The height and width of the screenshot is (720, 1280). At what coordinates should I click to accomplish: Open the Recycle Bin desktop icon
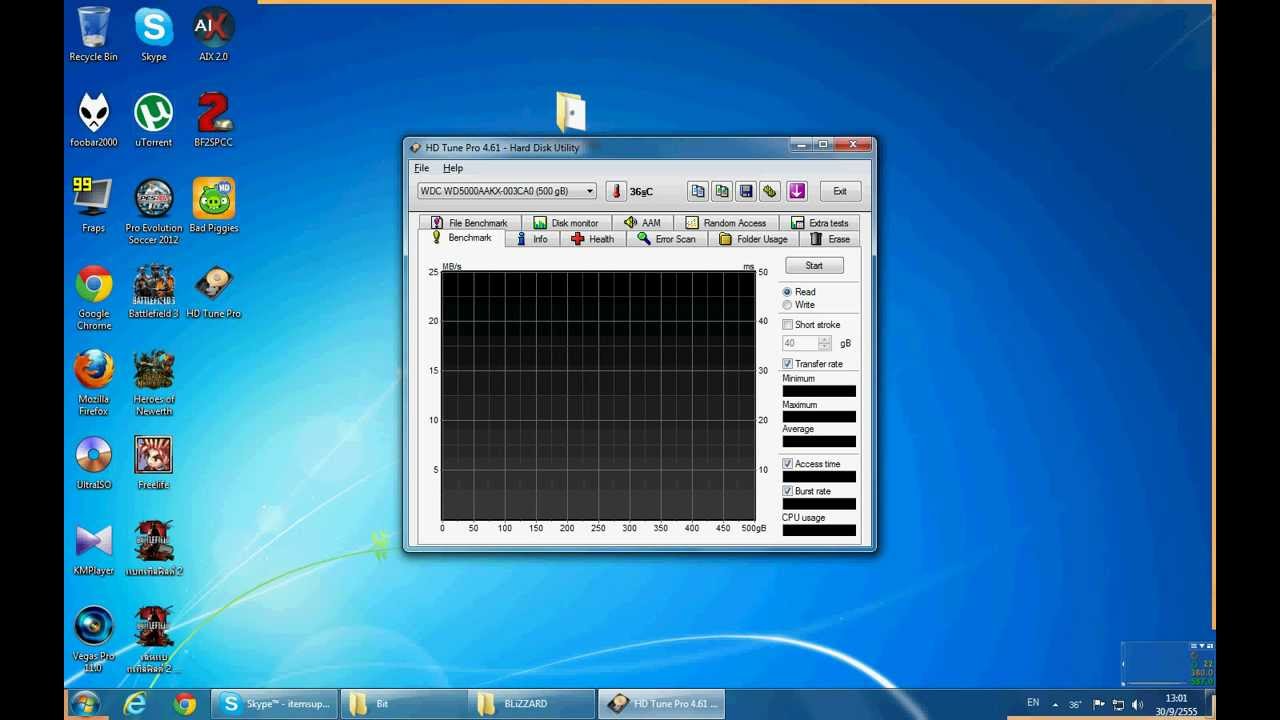coord(93,34)
